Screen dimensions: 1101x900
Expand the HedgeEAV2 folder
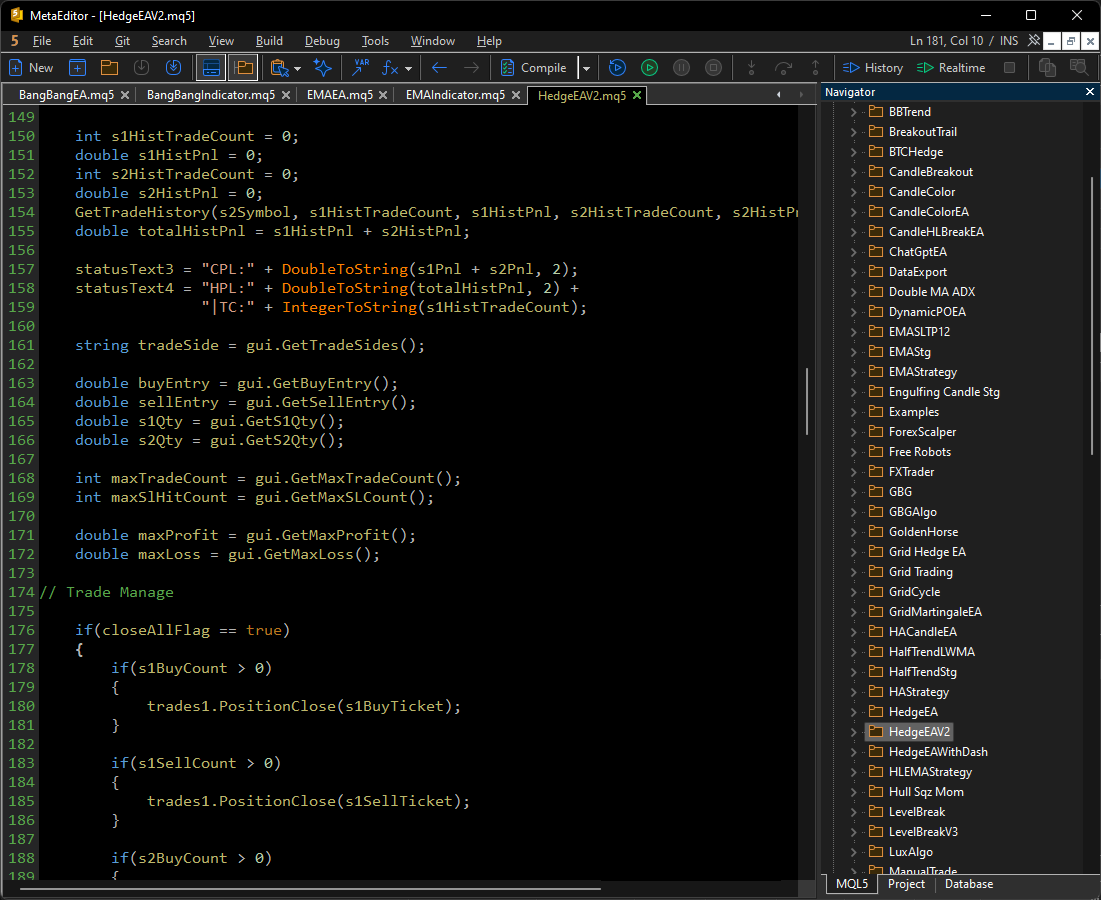853,732
